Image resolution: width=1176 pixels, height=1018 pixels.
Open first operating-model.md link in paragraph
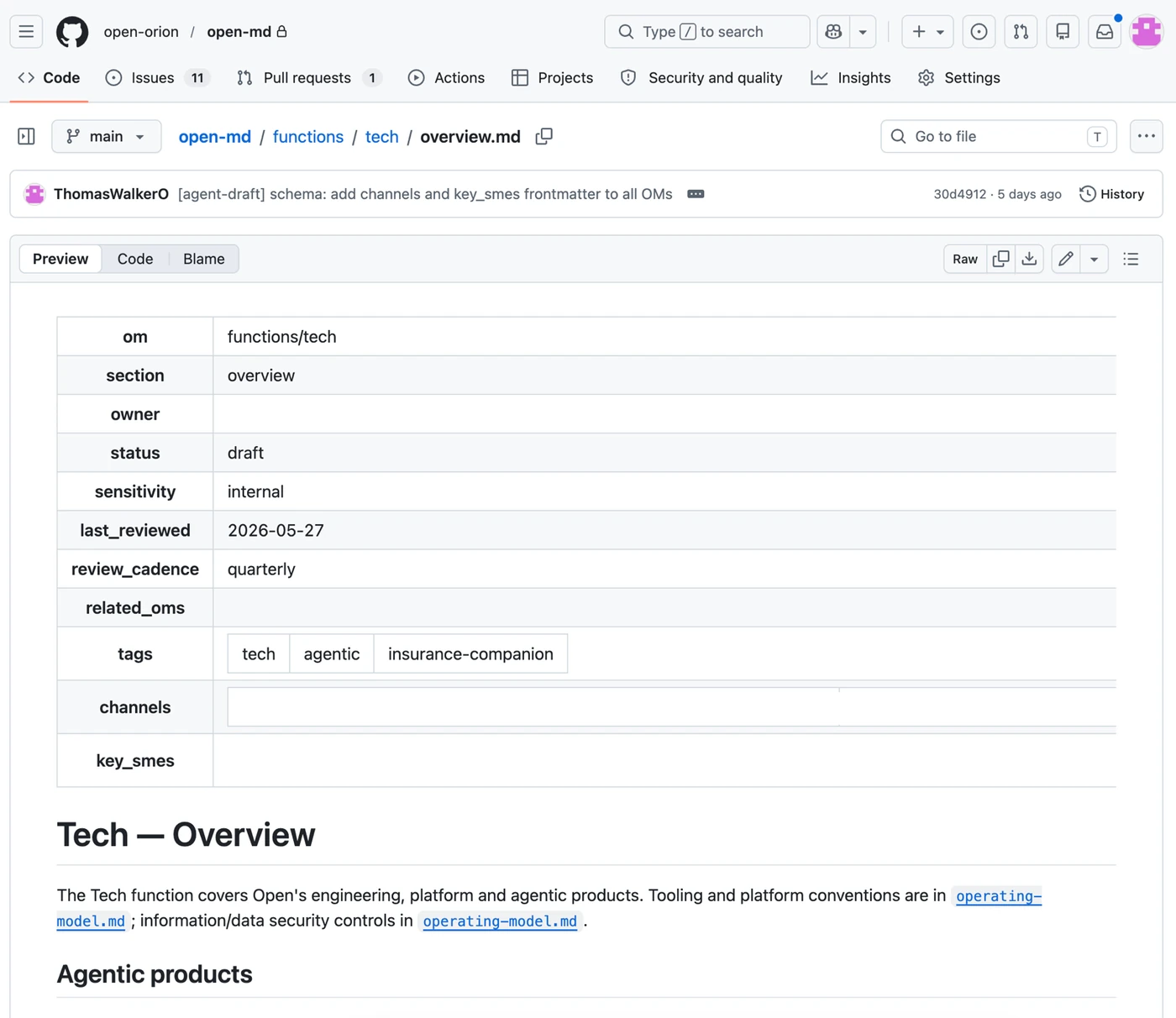click(x=999, y=895)
